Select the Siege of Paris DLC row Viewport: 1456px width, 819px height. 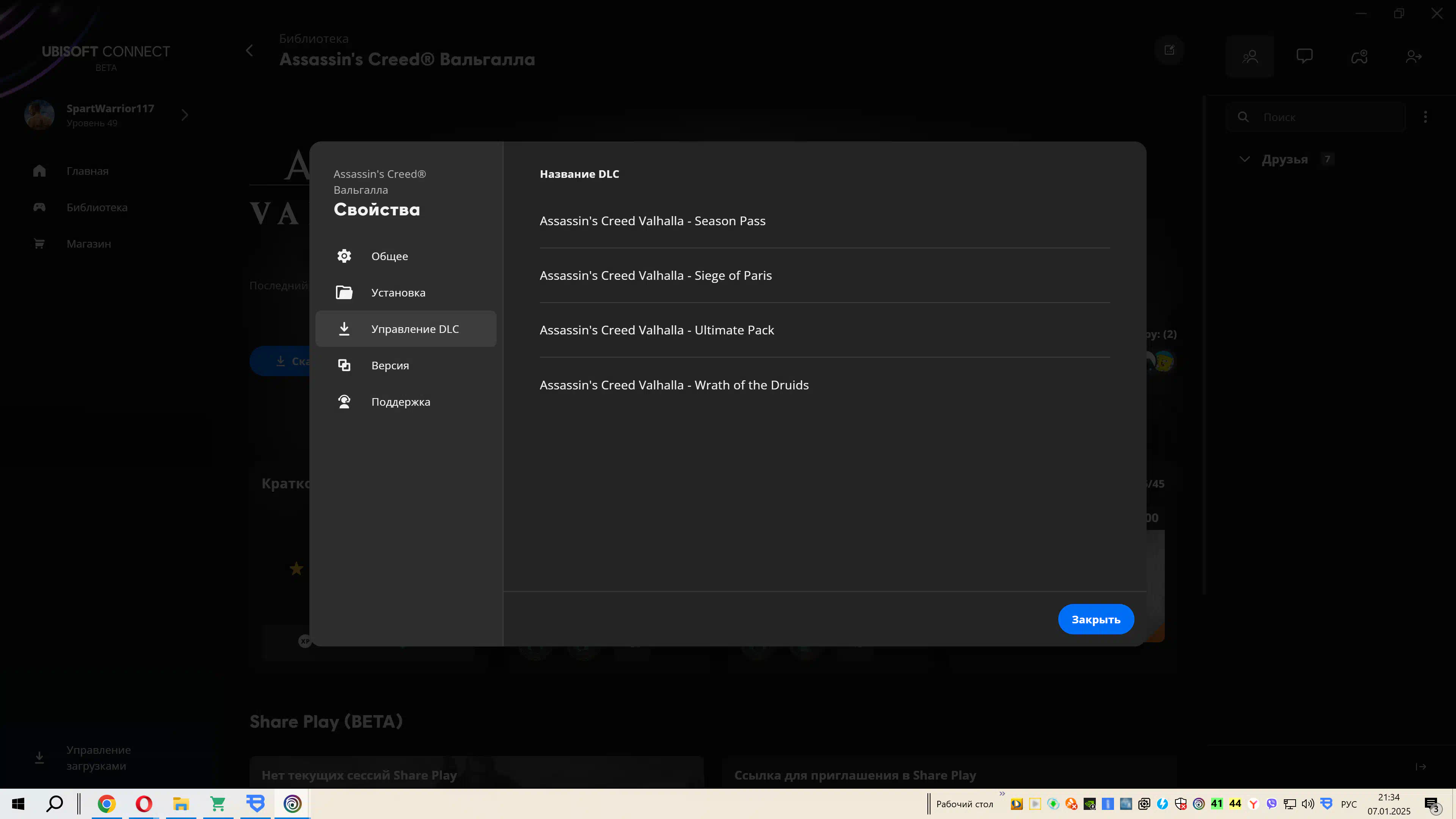[x=825, y=275]
